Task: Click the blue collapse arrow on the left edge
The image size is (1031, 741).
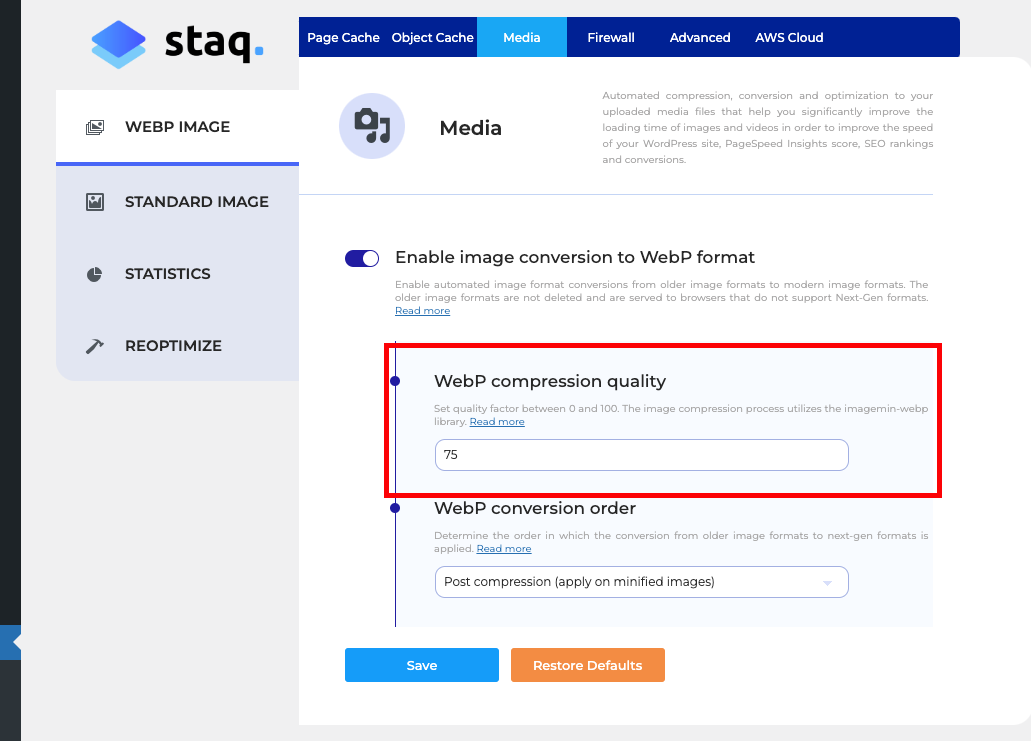Action: 9,642
